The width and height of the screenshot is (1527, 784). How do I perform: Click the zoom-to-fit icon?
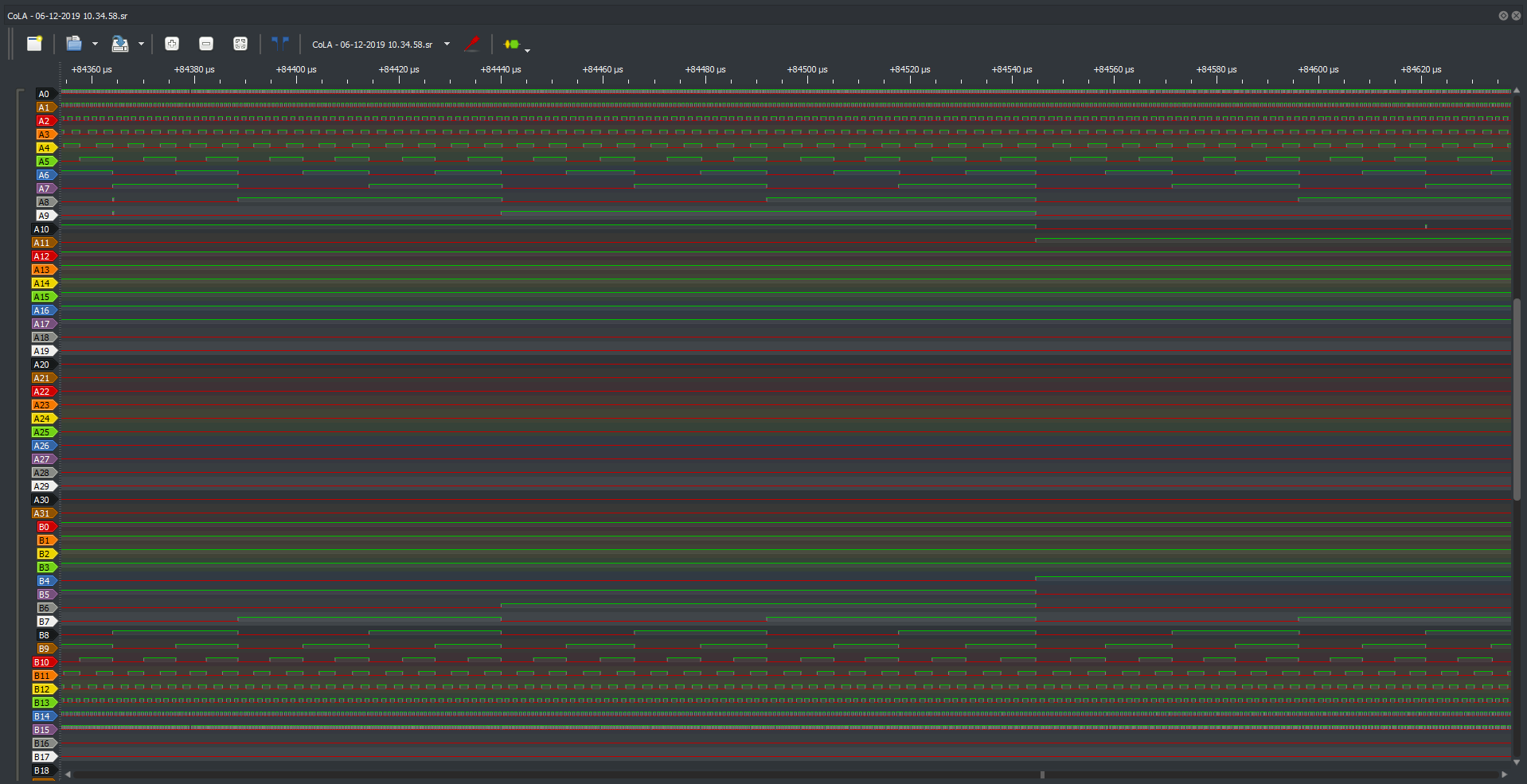click(240, 44)
